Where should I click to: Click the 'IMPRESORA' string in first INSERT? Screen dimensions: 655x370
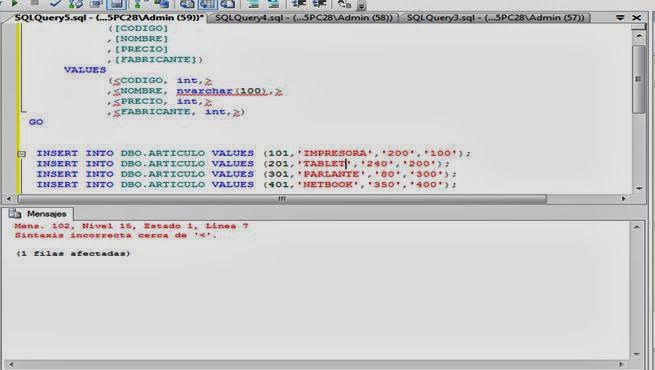pos(334,153)
